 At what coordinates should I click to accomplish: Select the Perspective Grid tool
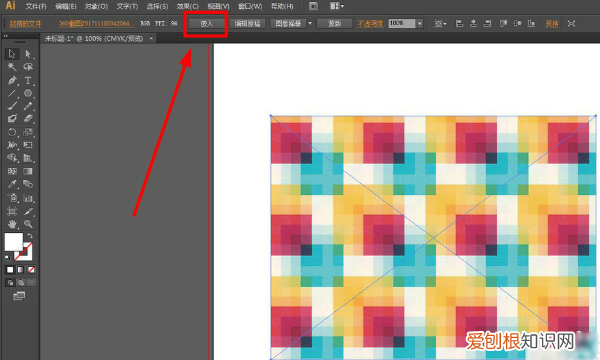coord(28,158)
